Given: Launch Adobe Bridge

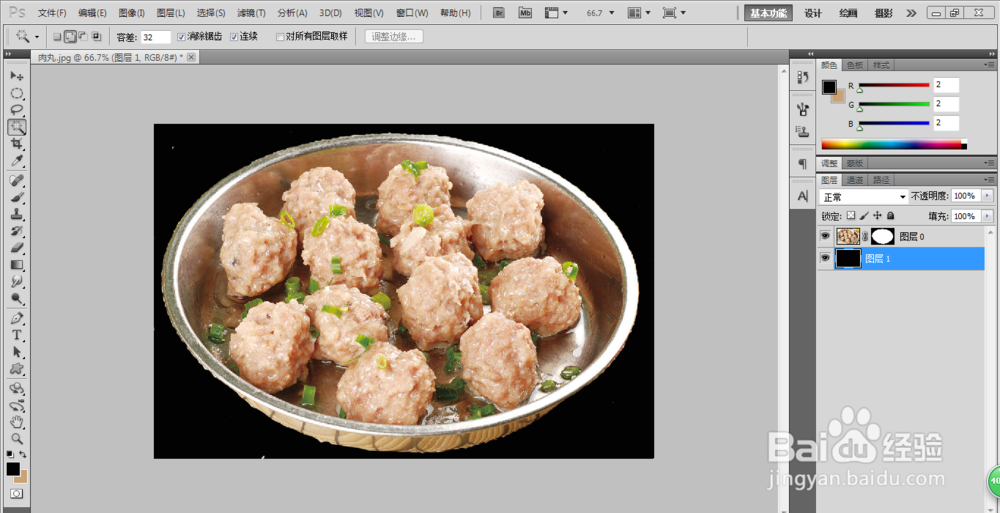Looking at the screenshot, I should [500, 13].
